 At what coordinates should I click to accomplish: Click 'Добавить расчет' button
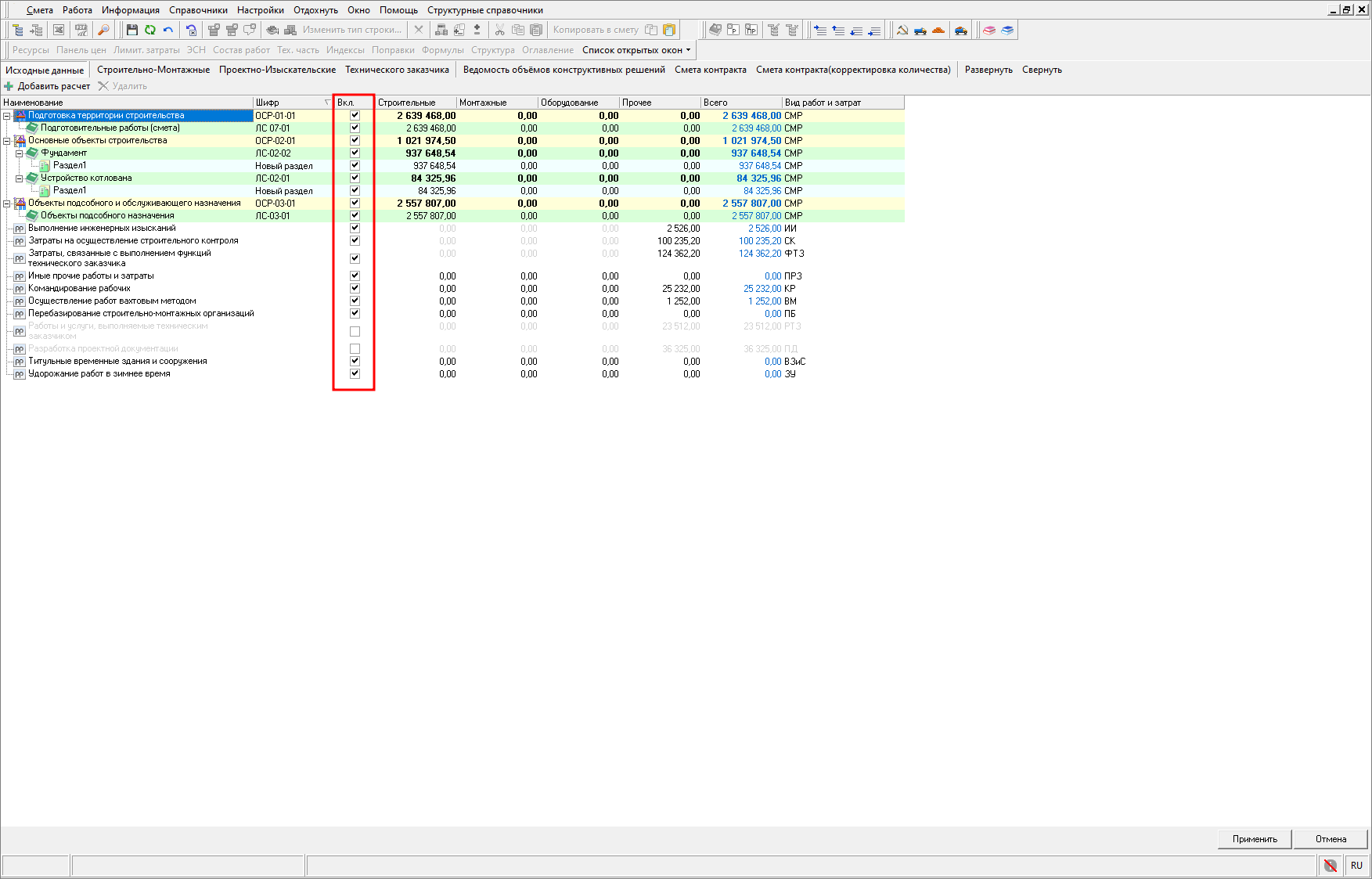pos(53,86)
